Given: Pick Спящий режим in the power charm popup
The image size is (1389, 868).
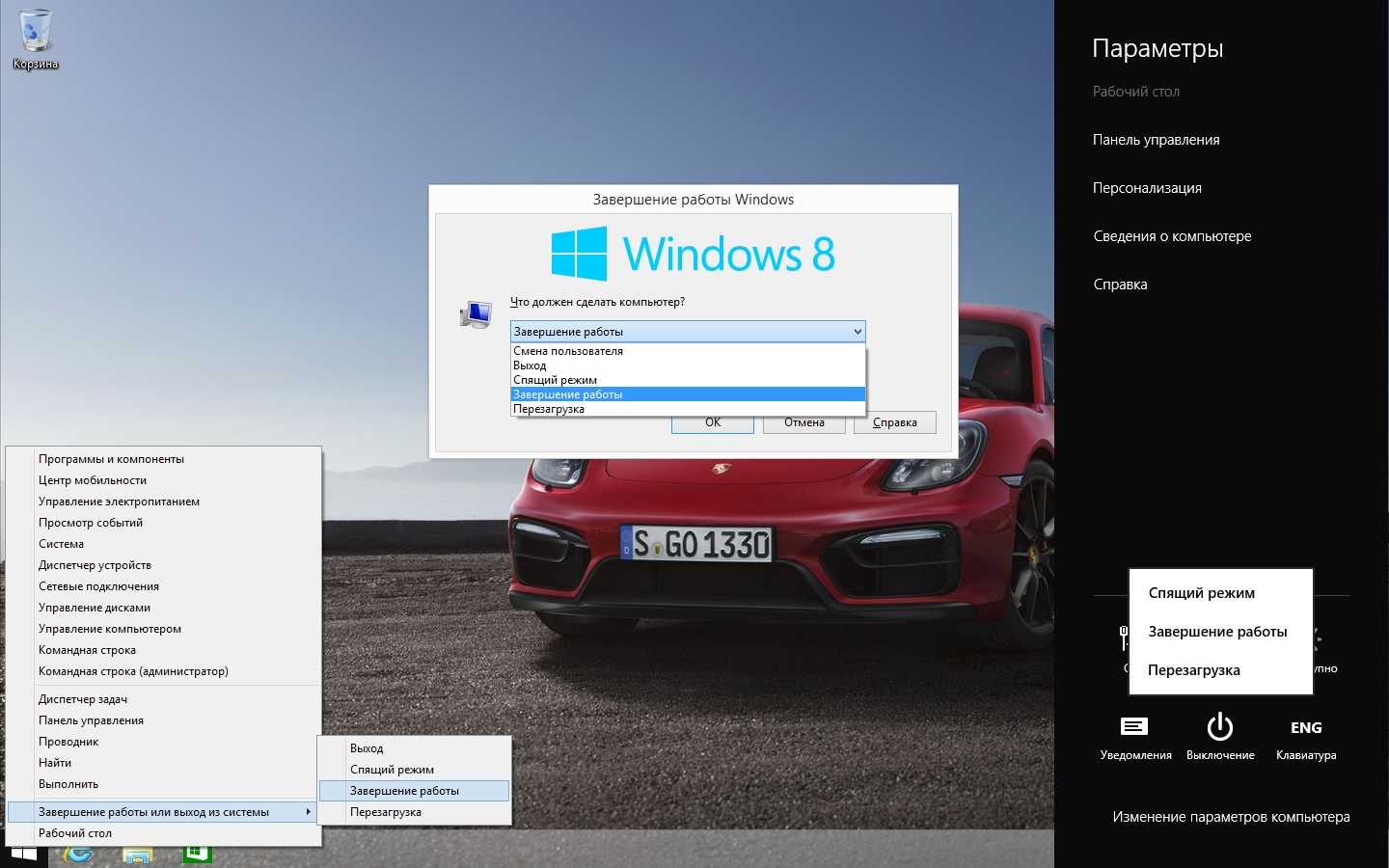Looking at the screenshot, I should pyautogui.click(x=1201, y=593).
